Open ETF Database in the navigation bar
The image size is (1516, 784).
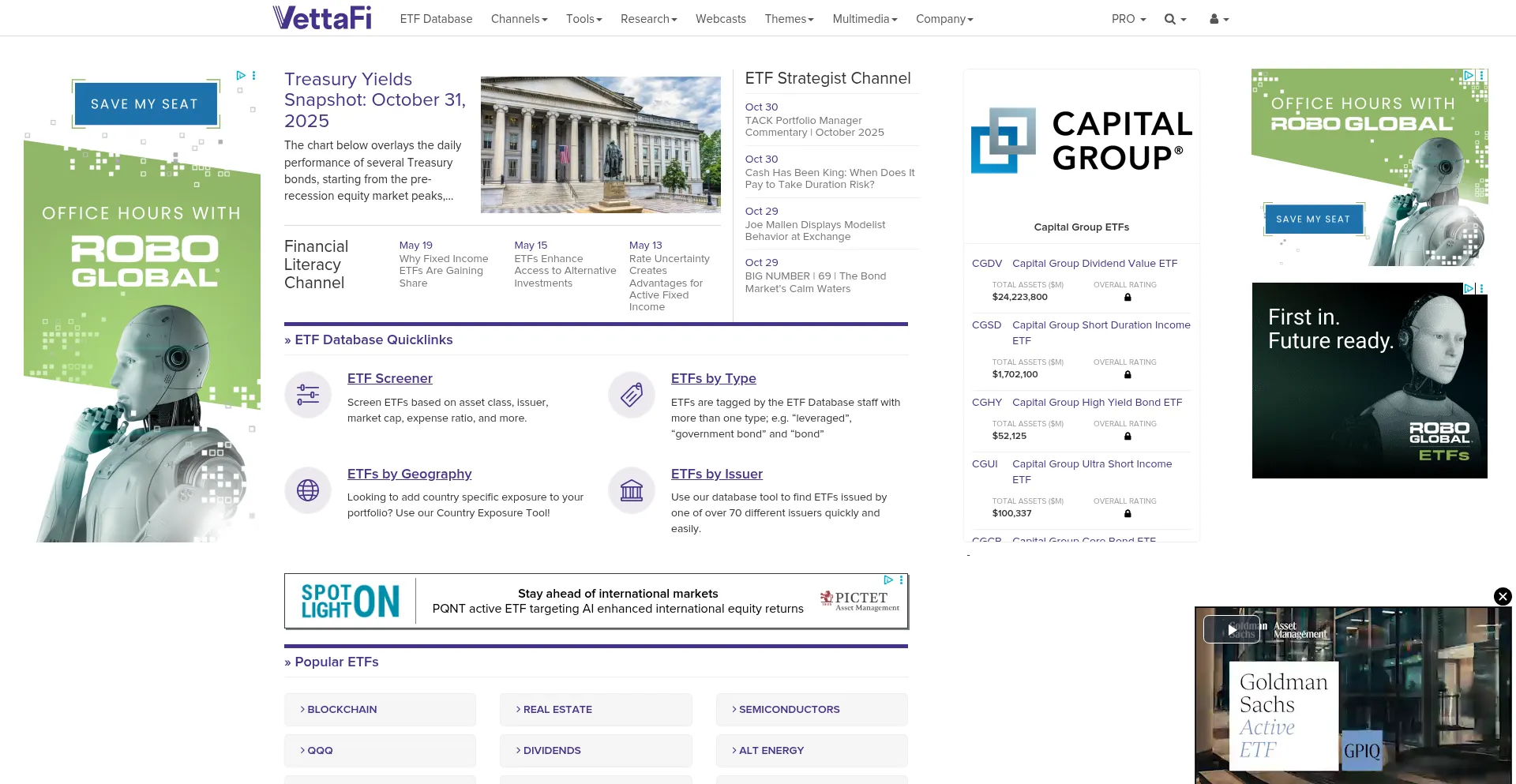436,19
